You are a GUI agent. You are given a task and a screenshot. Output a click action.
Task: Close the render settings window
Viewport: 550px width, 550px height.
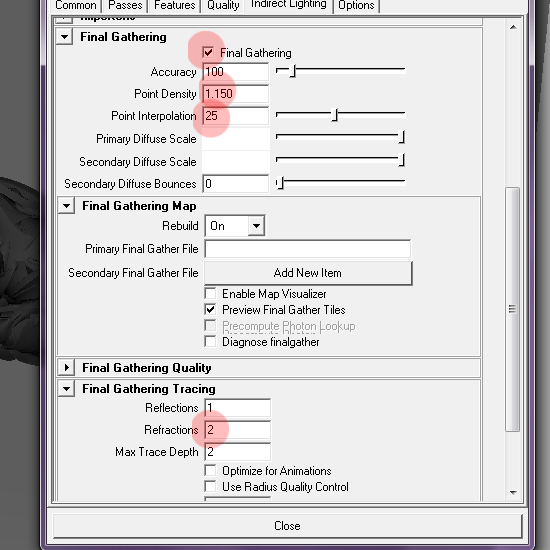tap(287, 526)
